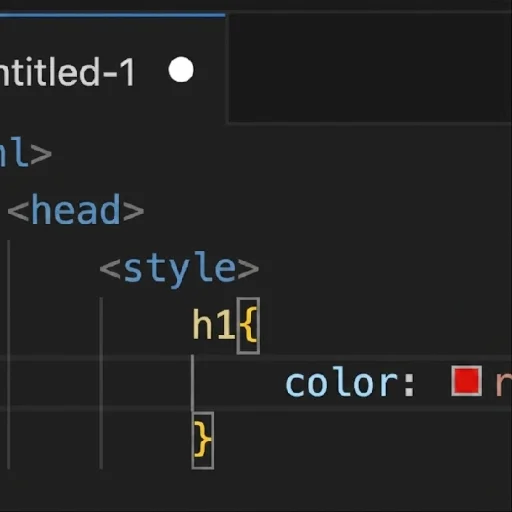Click the highlighted opening curly brace

point(248,326)
